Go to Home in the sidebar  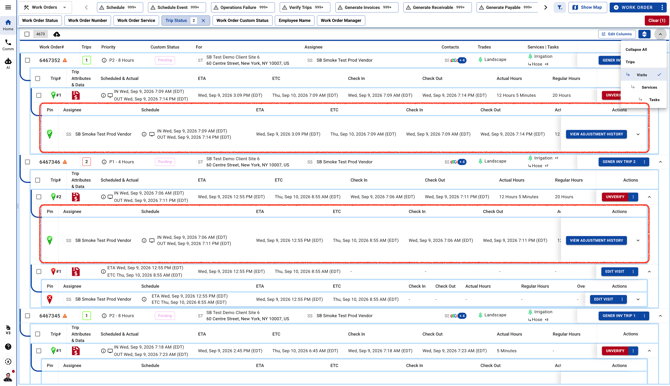8,25
